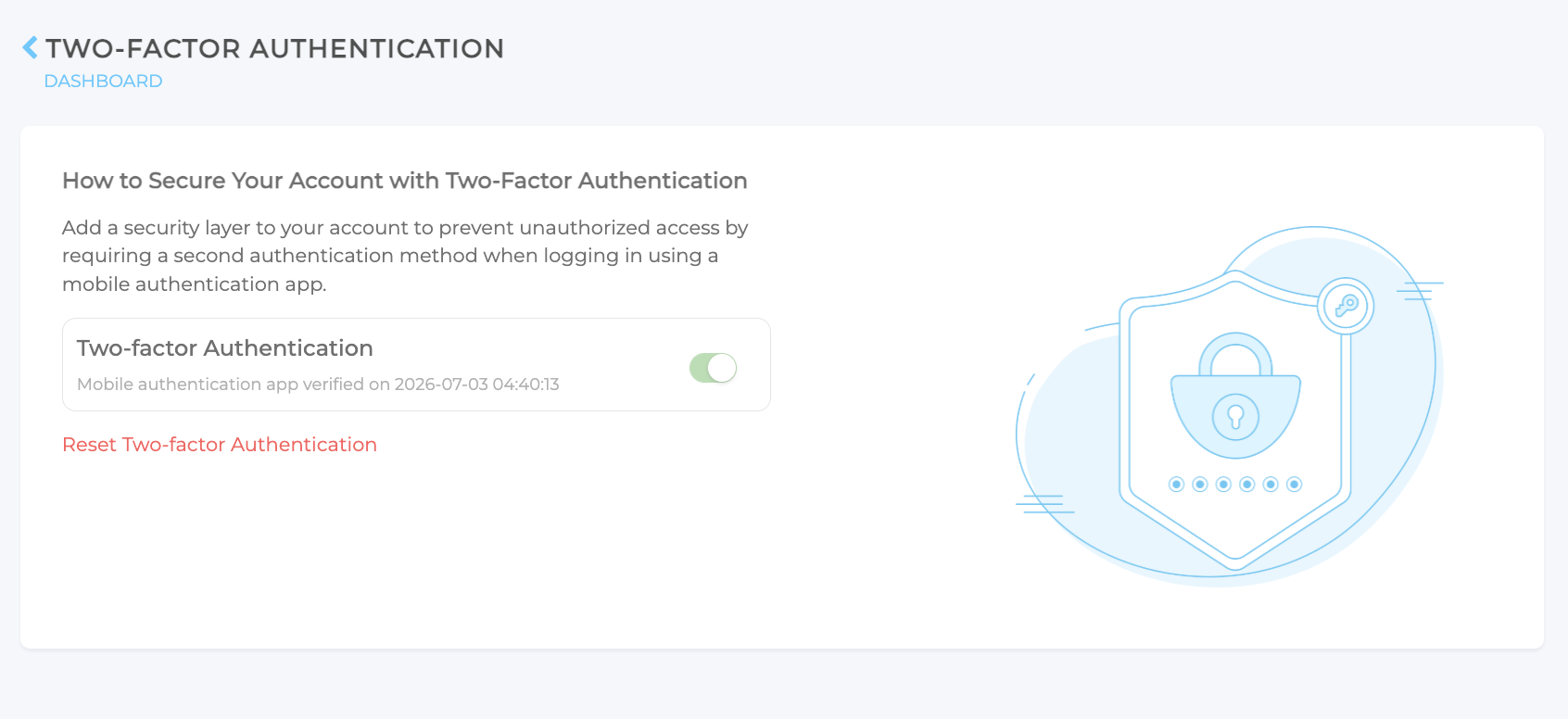Click the padlock shackle arch
This screenshot has height=719, width=1568.
1235,352
